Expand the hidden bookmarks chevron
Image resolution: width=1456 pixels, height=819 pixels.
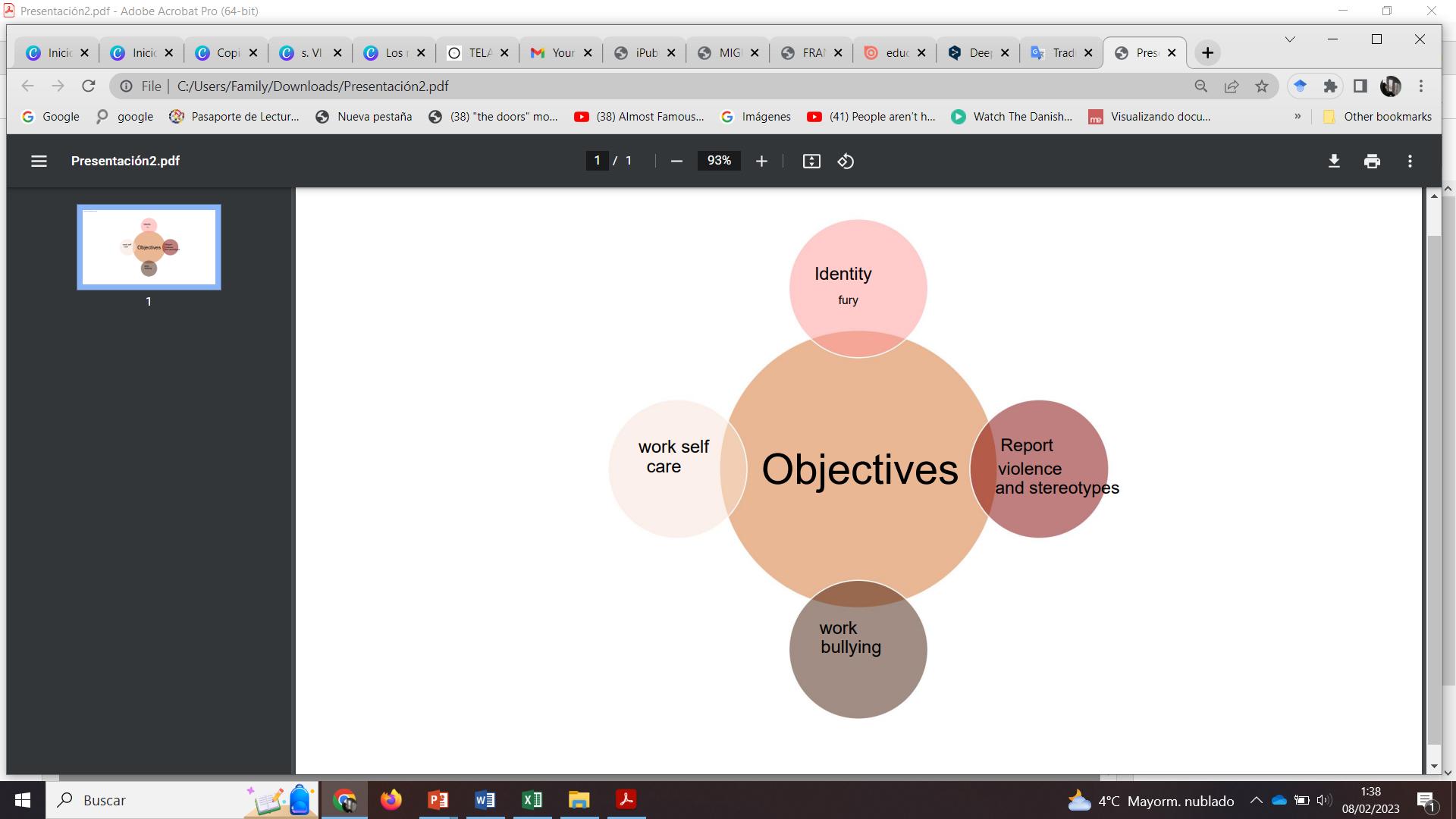pyautogui.click(x=1298, y=116)
